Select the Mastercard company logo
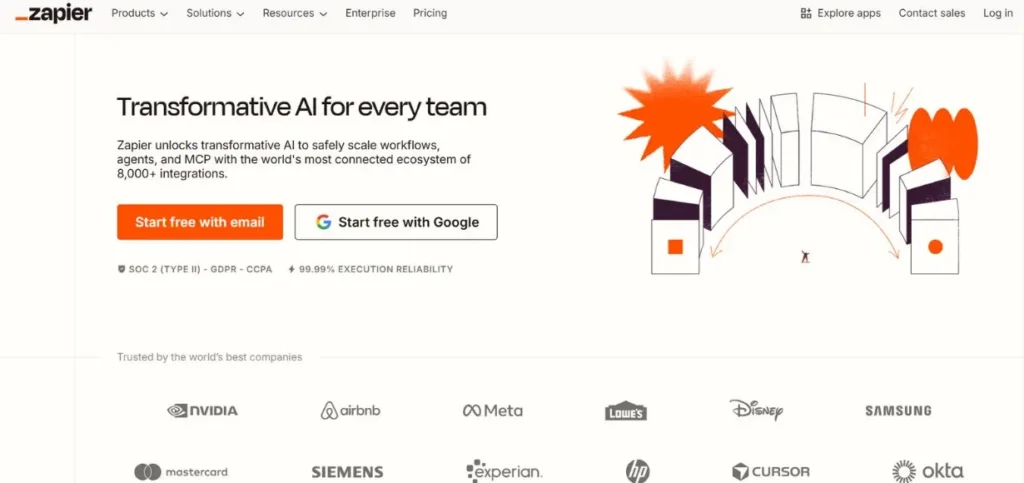The image size is (1024, 483). click(181, 471)
